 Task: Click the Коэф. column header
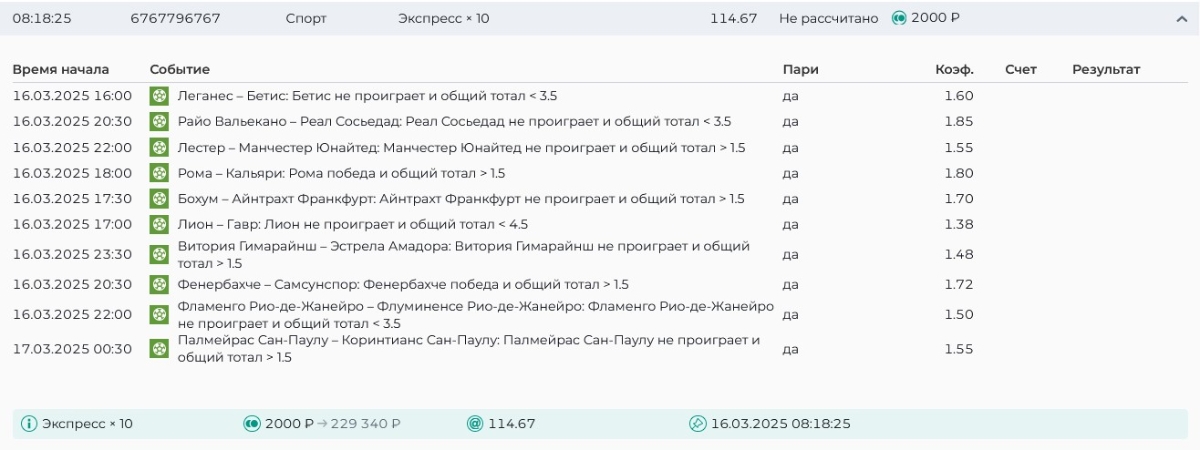pos(954,70)
